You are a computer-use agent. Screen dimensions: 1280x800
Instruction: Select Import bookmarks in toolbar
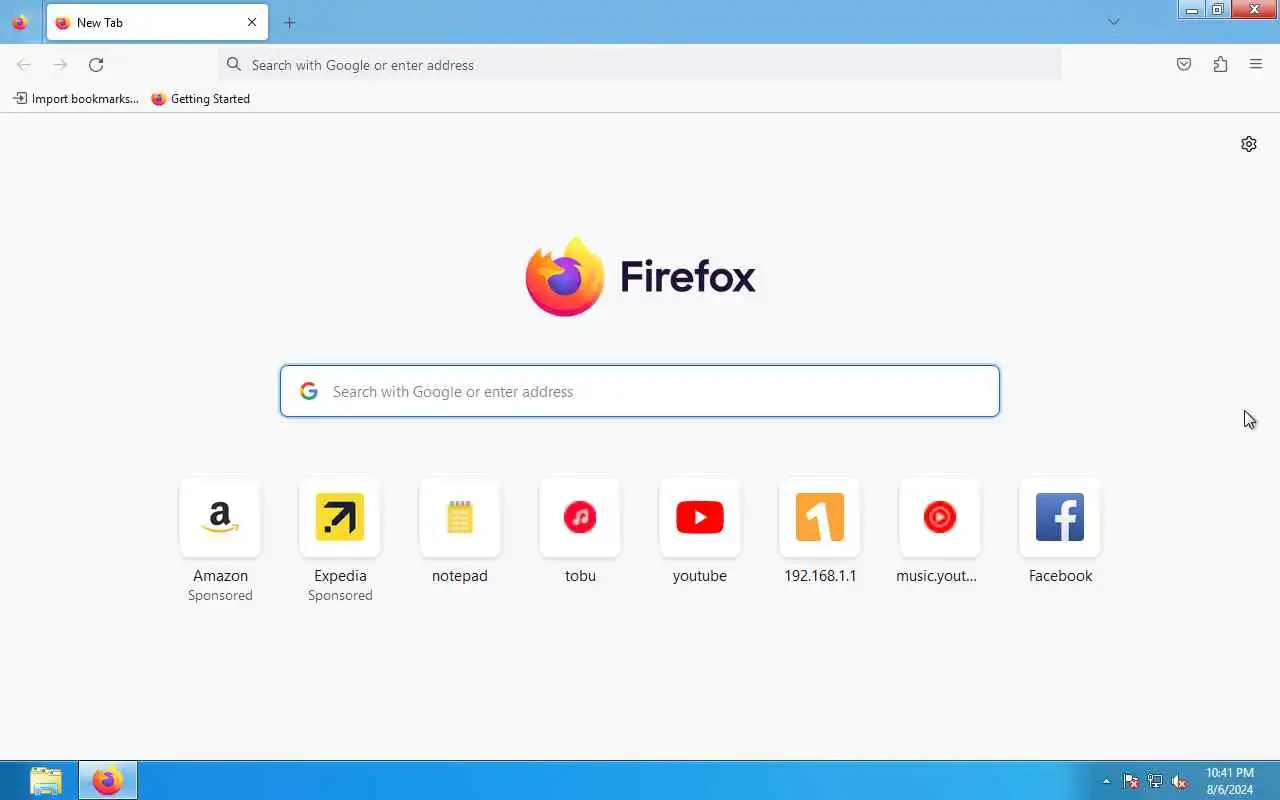pos(76,99)
